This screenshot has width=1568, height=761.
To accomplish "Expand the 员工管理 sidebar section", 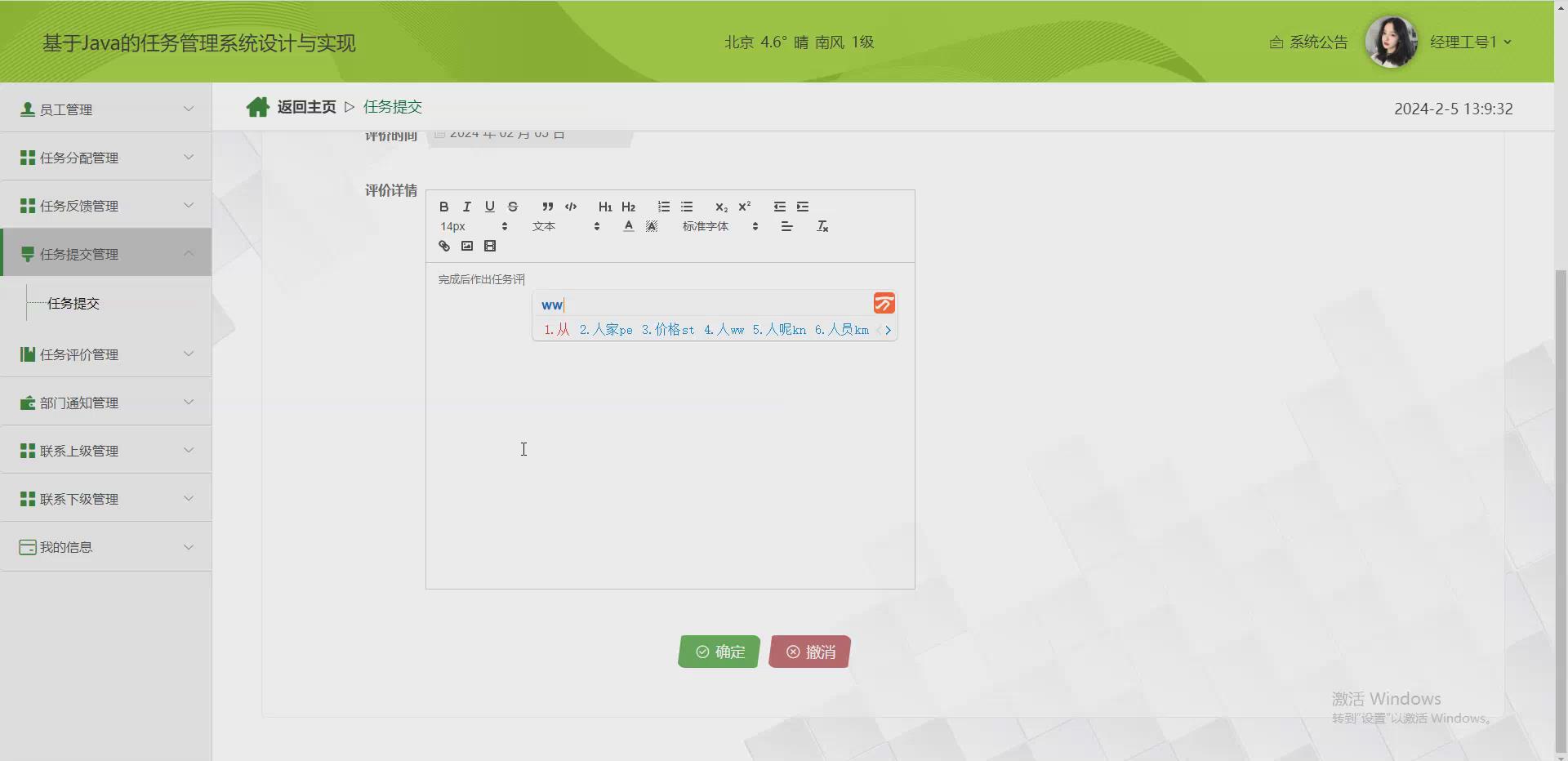I will pos(105,109).
